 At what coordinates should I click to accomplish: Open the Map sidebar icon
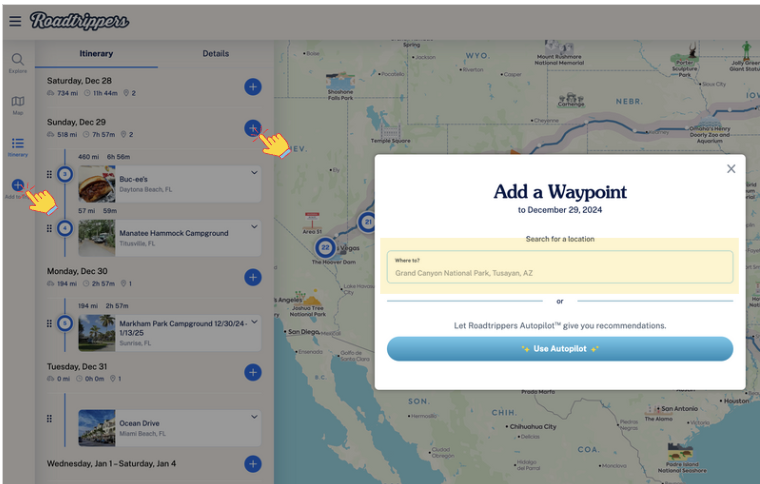click(x=18, y=105)
